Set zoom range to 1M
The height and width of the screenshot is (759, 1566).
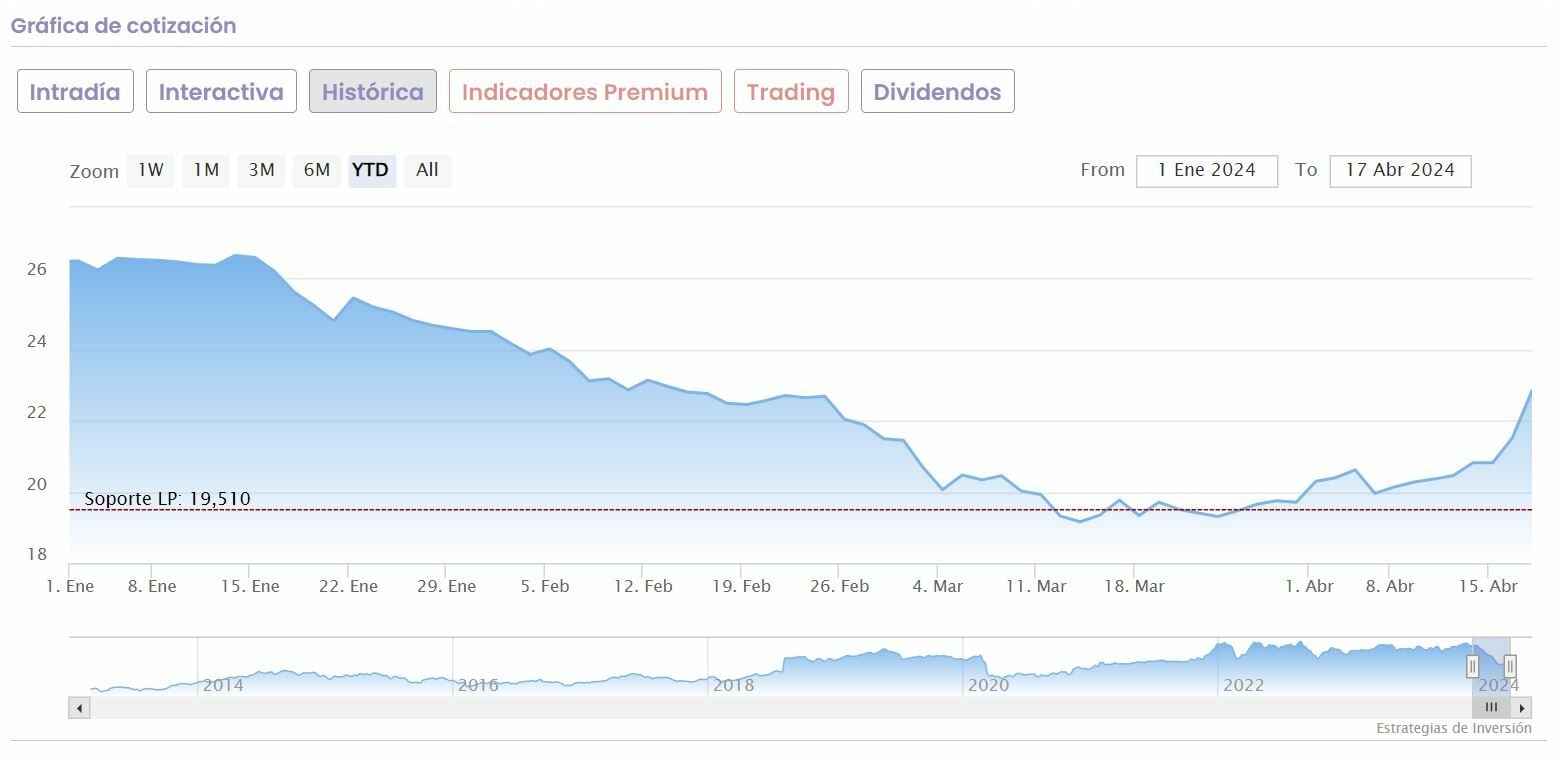[206, 170]
